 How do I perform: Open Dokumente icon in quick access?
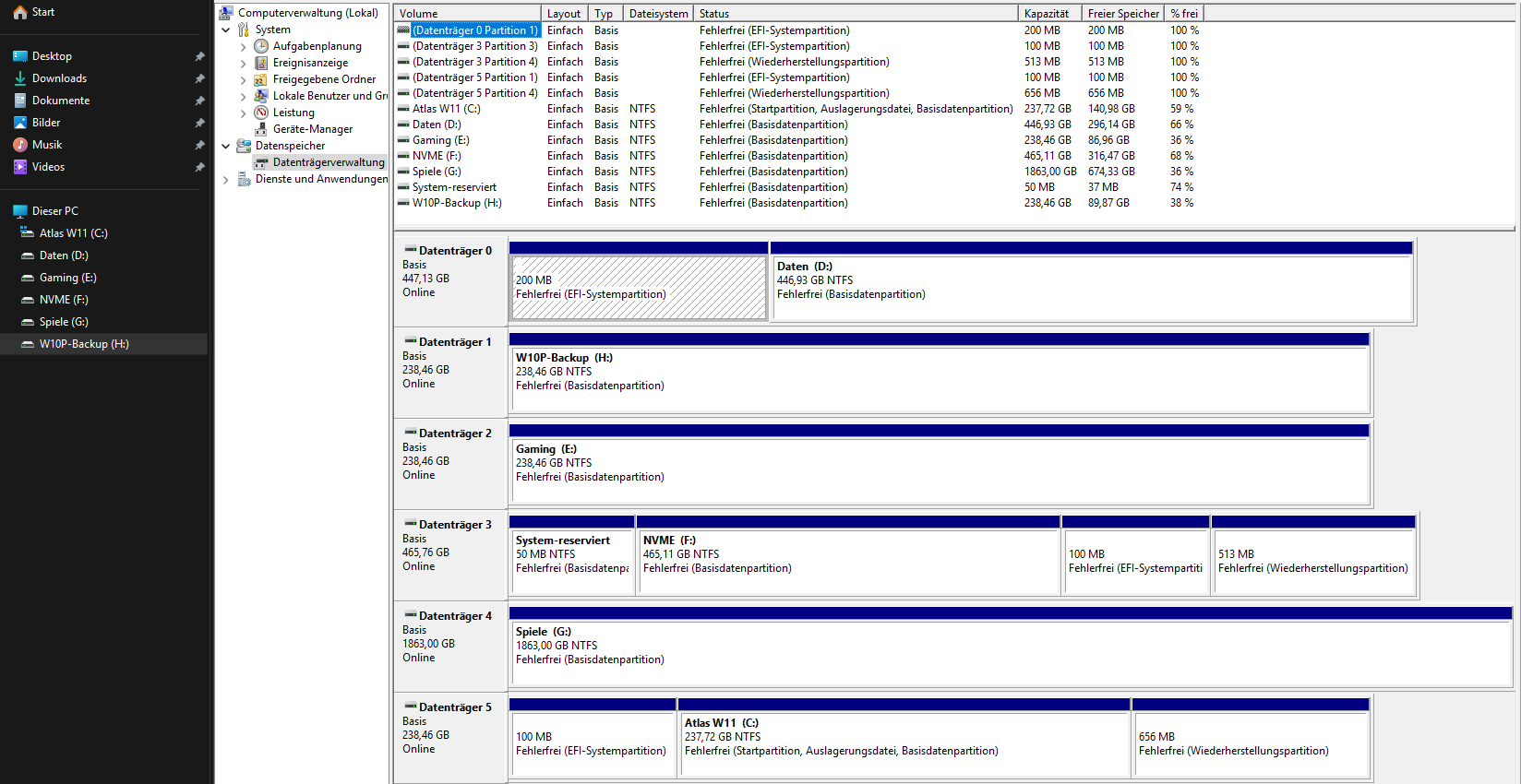tap(19, 101)
